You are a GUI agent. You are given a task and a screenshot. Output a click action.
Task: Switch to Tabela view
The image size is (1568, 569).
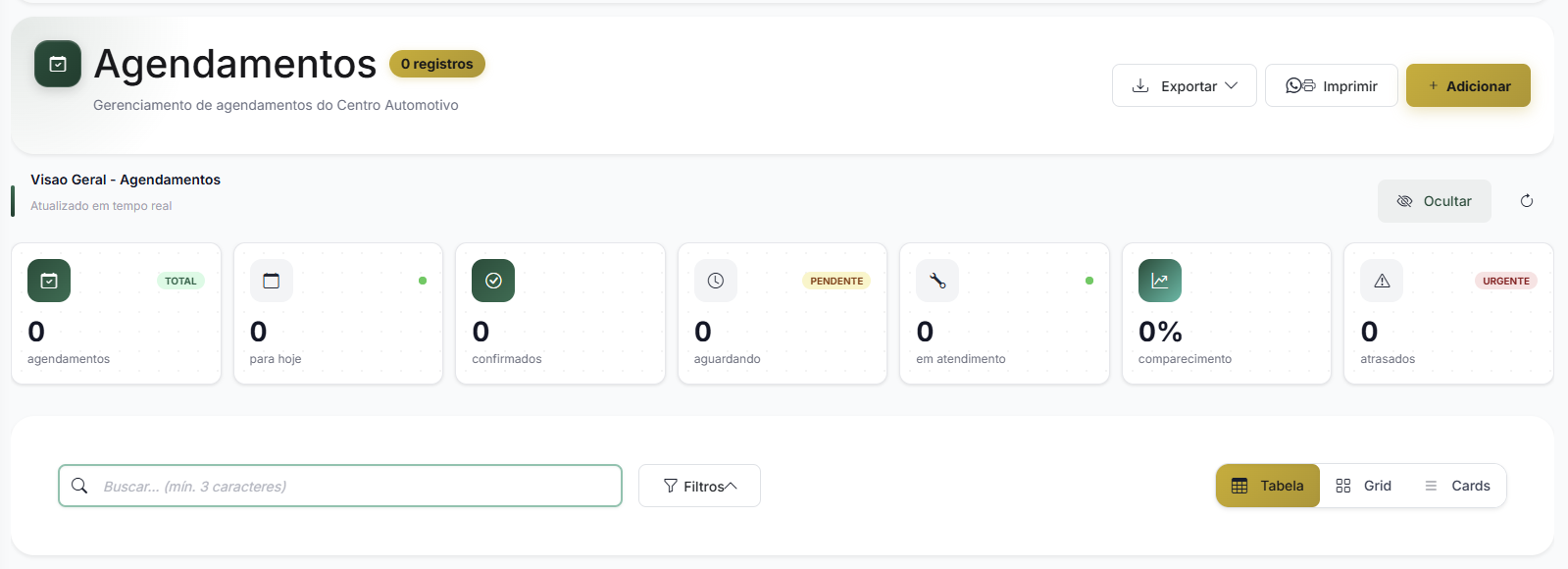pyautogui.click(x=1268, y=486)
